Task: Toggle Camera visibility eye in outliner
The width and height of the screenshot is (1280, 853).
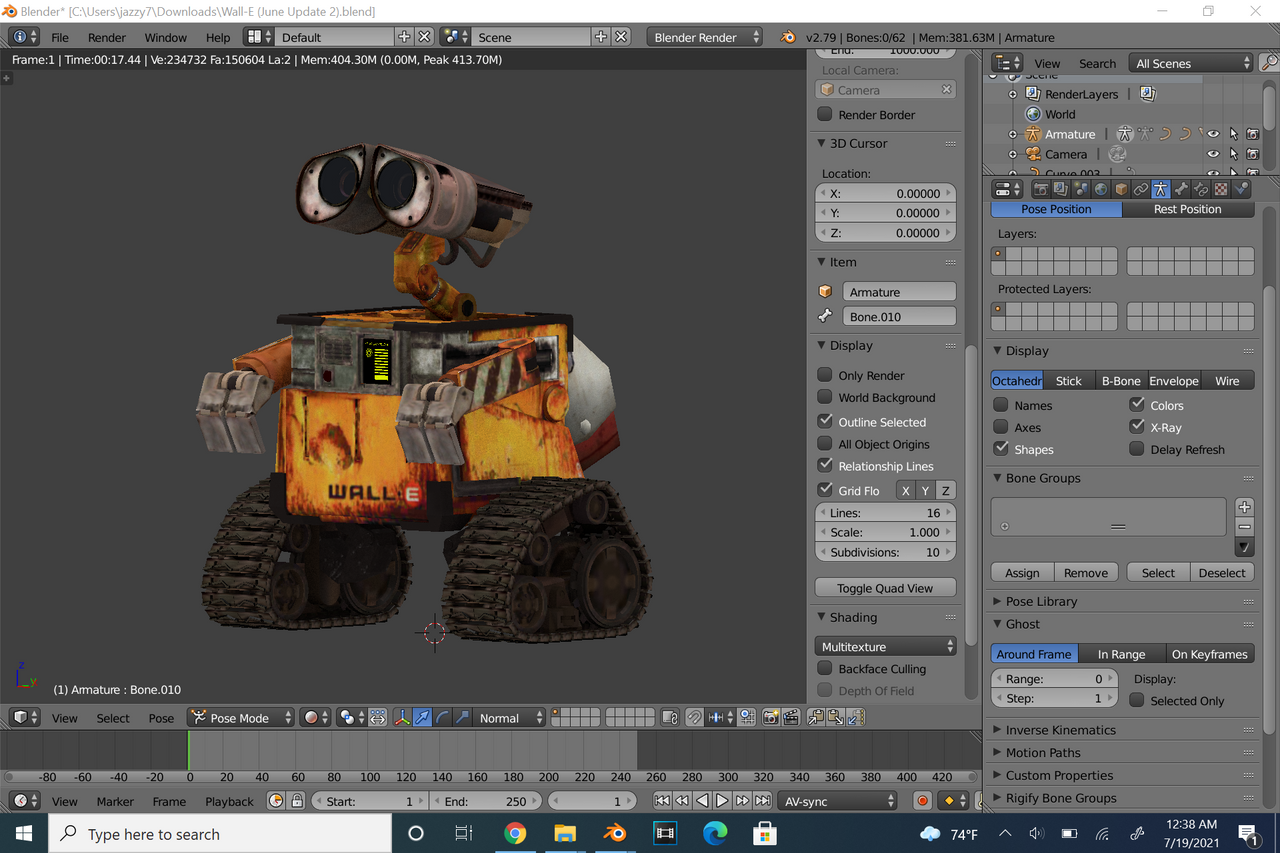Action: [1213, 154]
